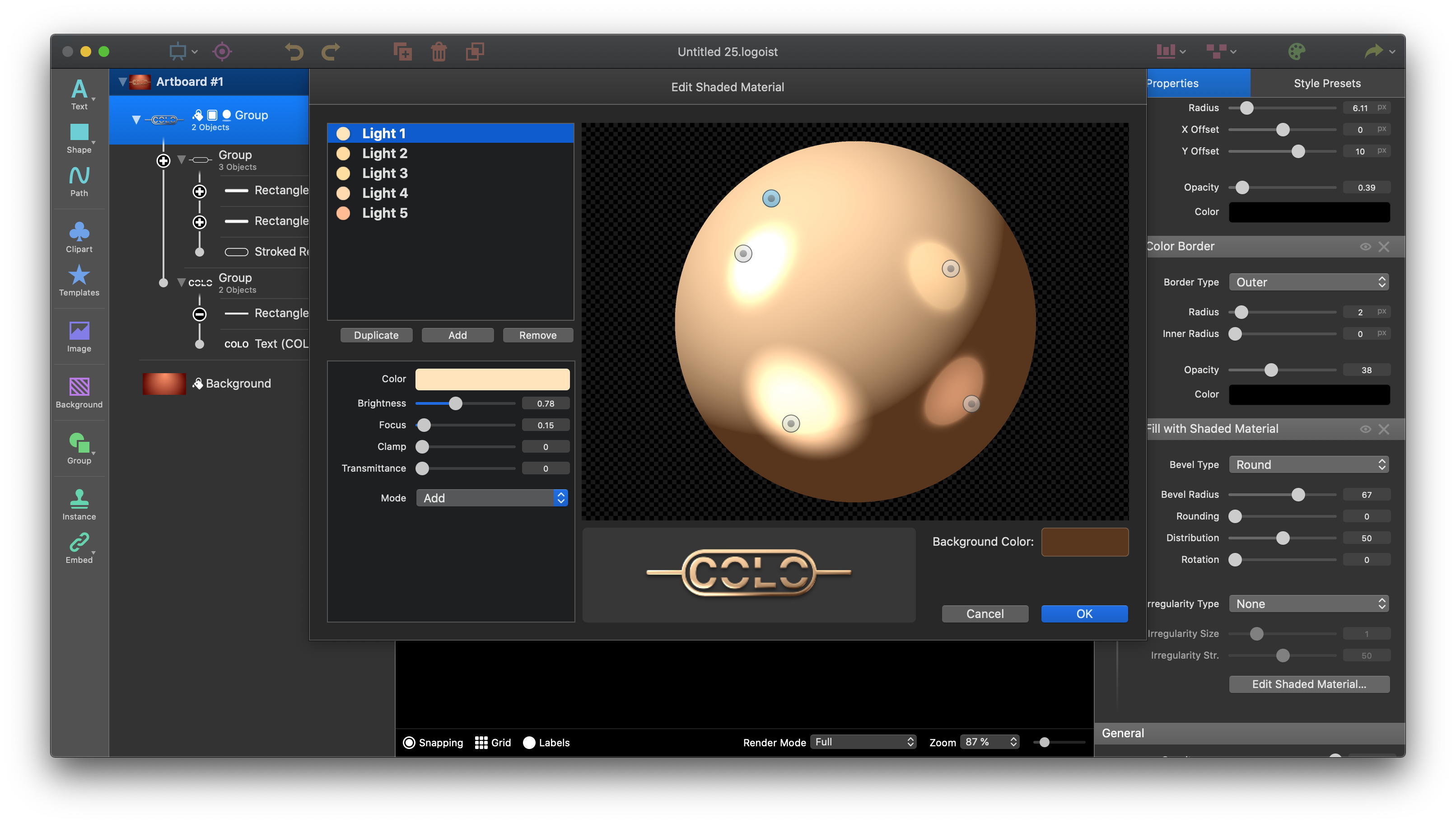Viewport: 1456px width, 824px height.
Task: Select Light 2 in the list
Action: [450, 153]
